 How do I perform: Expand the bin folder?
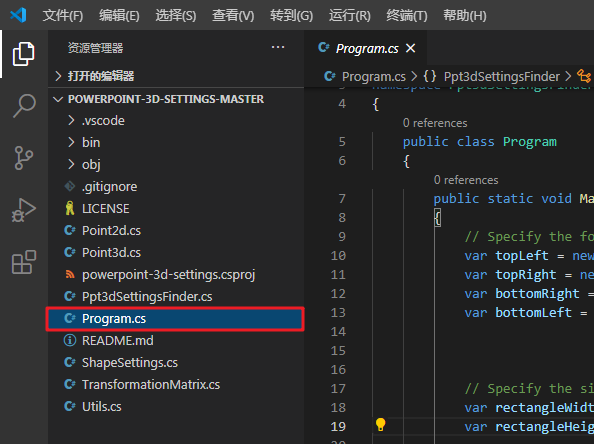tap(71, 142)
